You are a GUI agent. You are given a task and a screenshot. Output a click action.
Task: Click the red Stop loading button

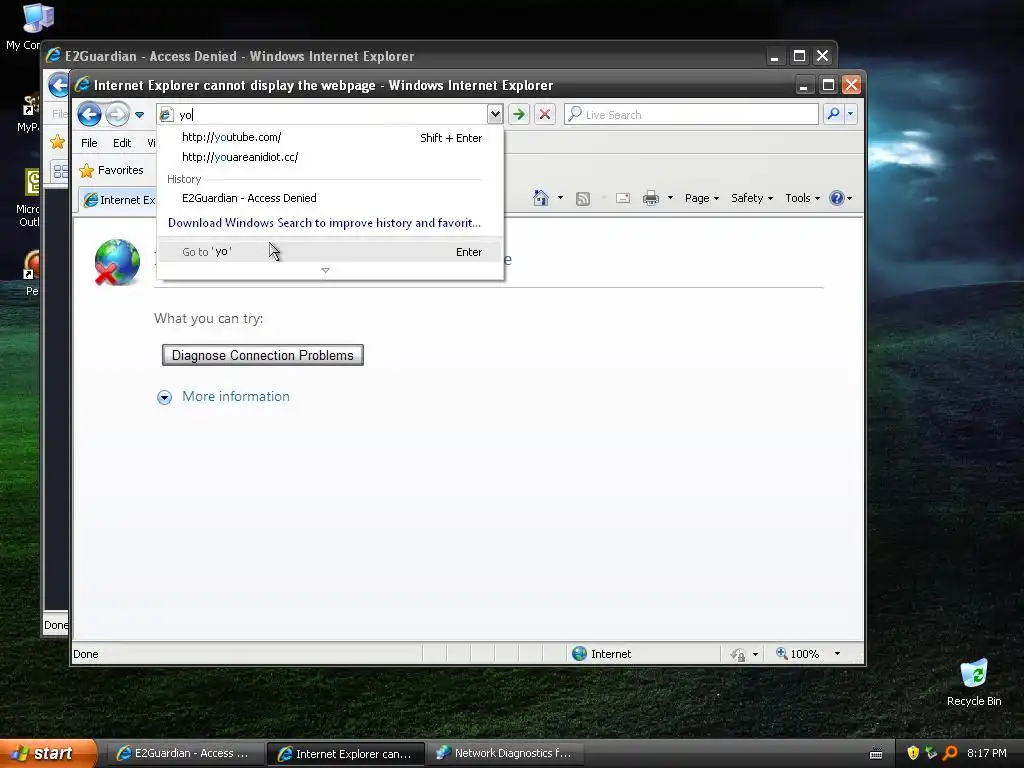click(x=545, y=114)
